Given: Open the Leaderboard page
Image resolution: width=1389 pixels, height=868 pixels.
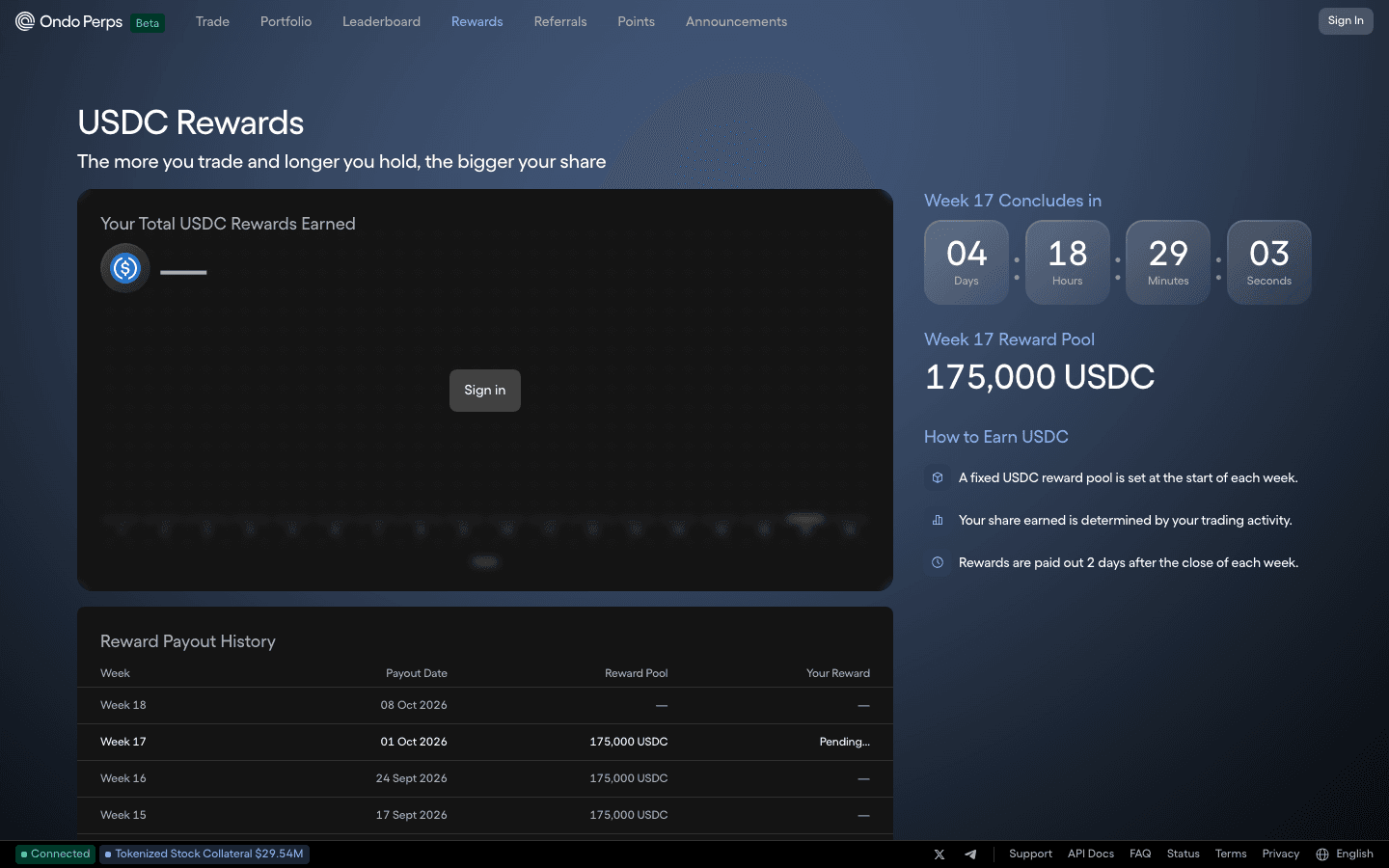Looking at the screenshot, I should (x=382, y=21).
